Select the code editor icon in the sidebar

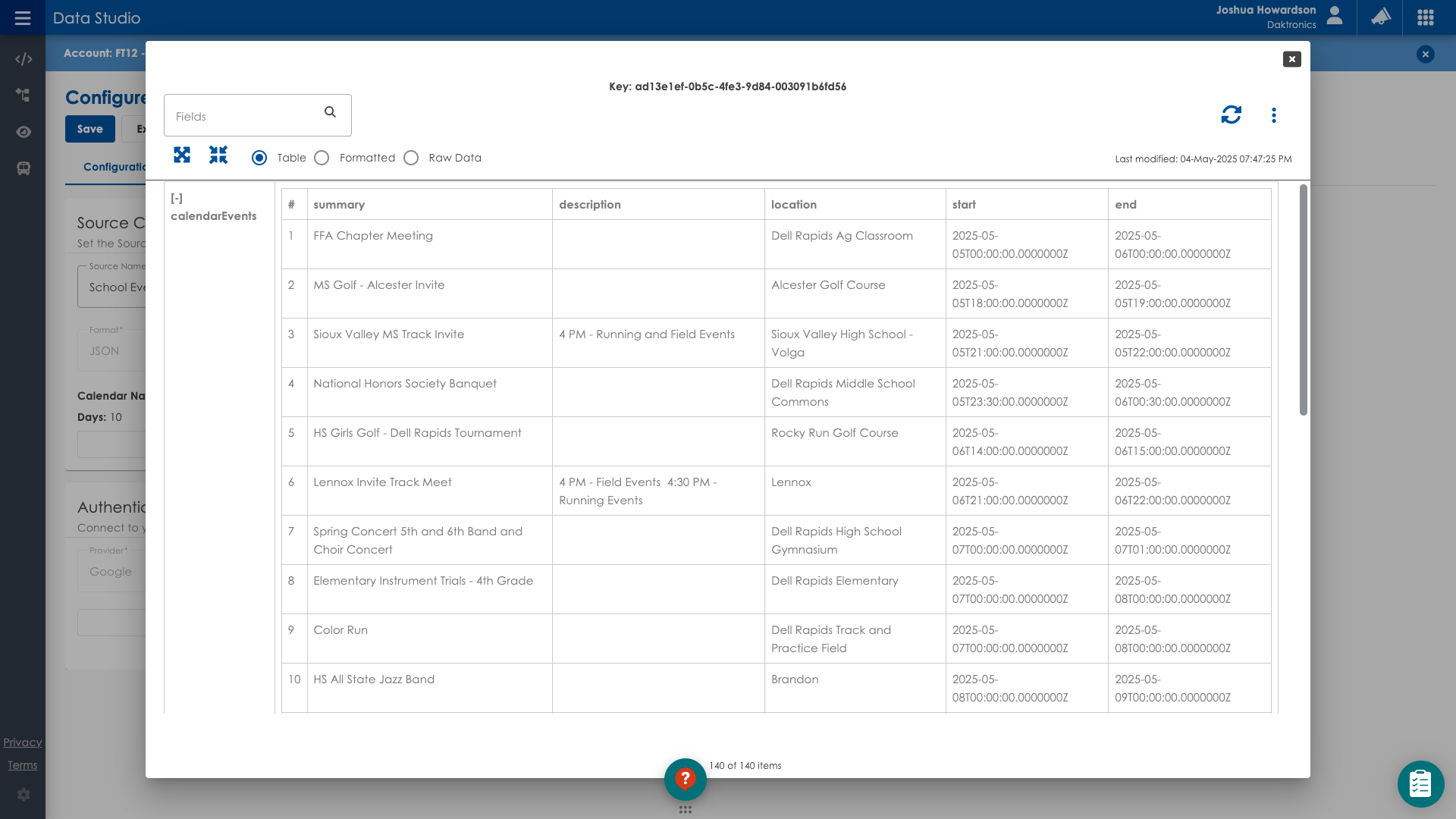[24, 58]
